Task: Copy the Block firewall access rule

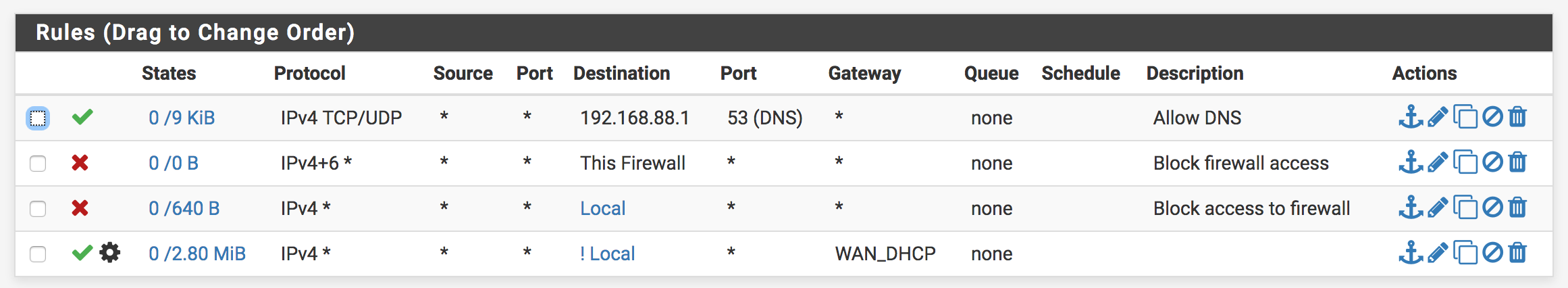Action: (x=1465, y=162)
